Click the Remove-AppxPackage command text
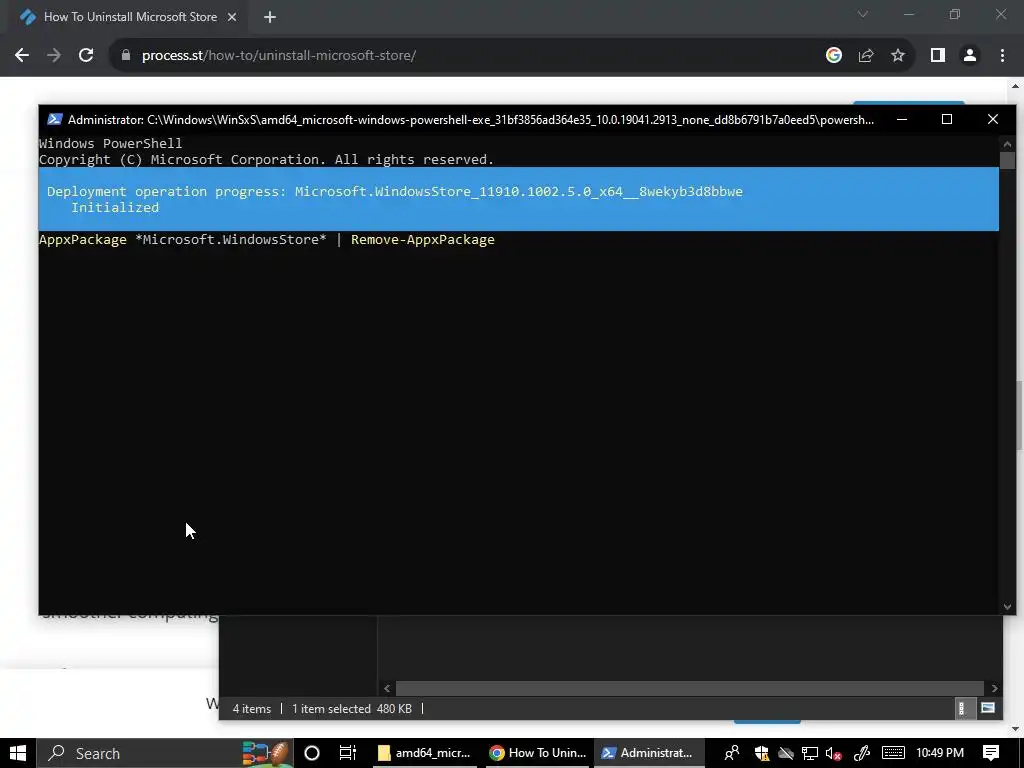 423,240
